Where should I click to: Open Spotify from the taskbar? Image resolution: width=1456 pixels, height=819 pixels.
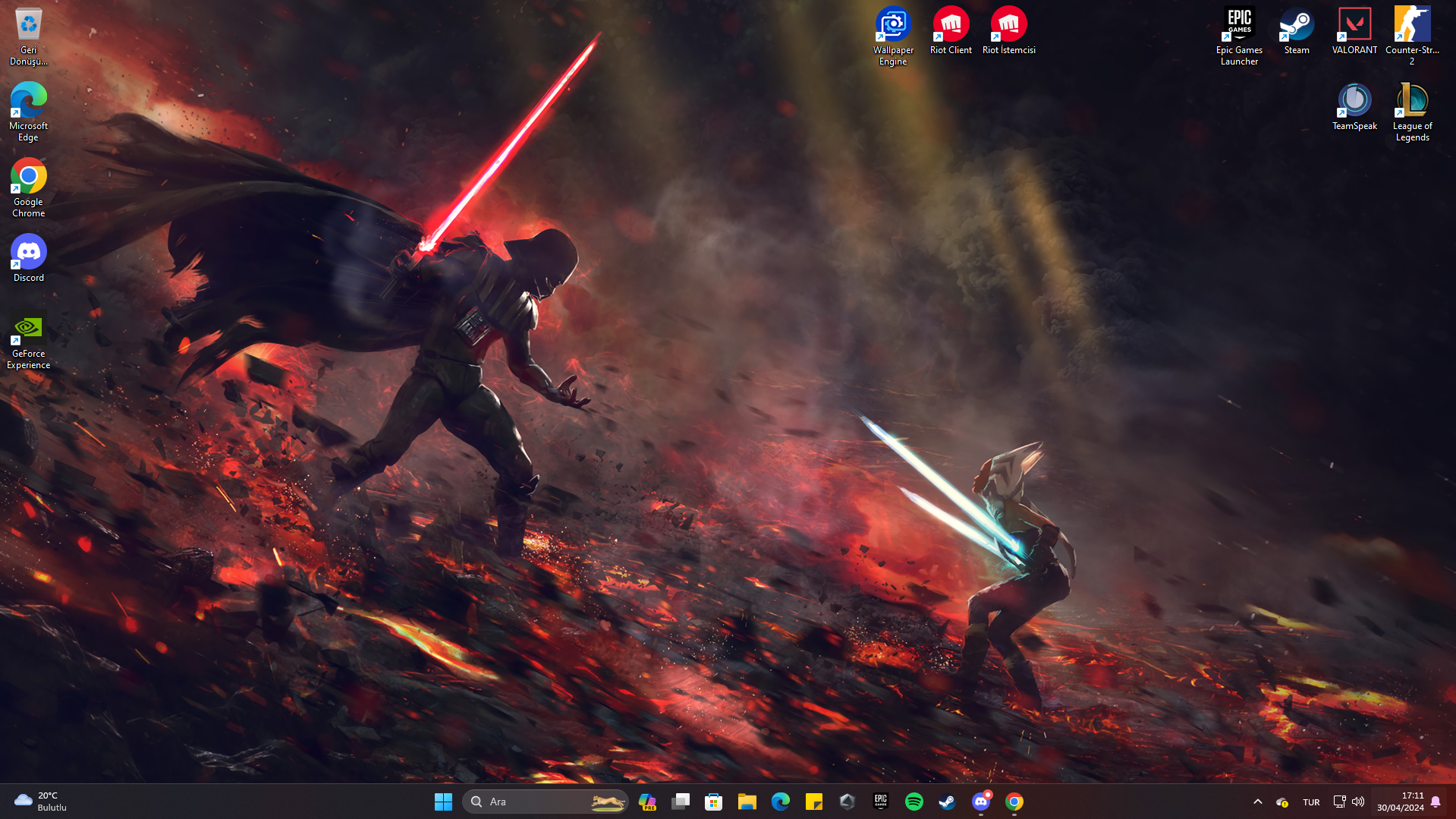click(x=914, y=802)
